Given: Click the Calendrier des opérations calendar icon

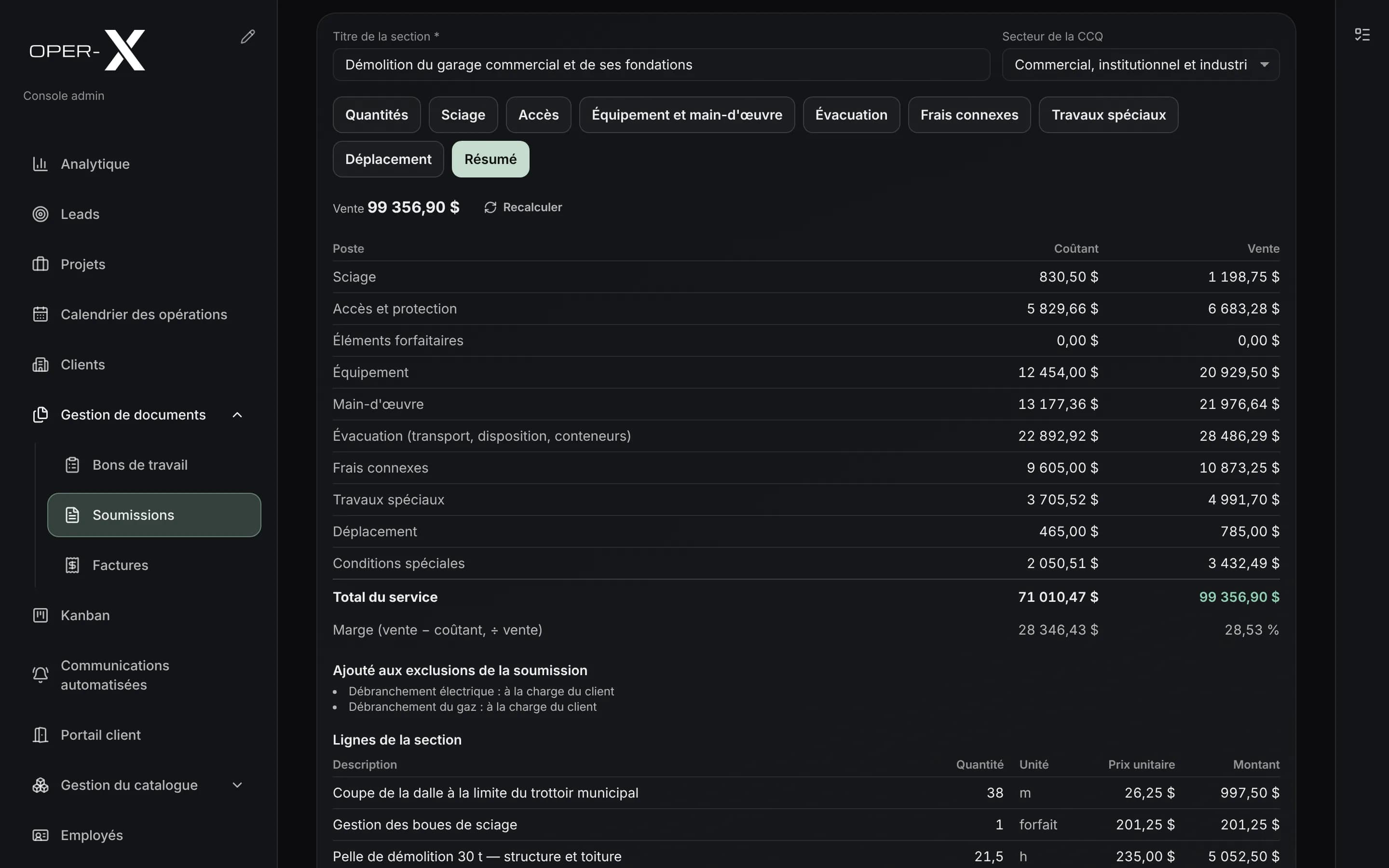Looking at the screenshot, I should click(40, 314).
